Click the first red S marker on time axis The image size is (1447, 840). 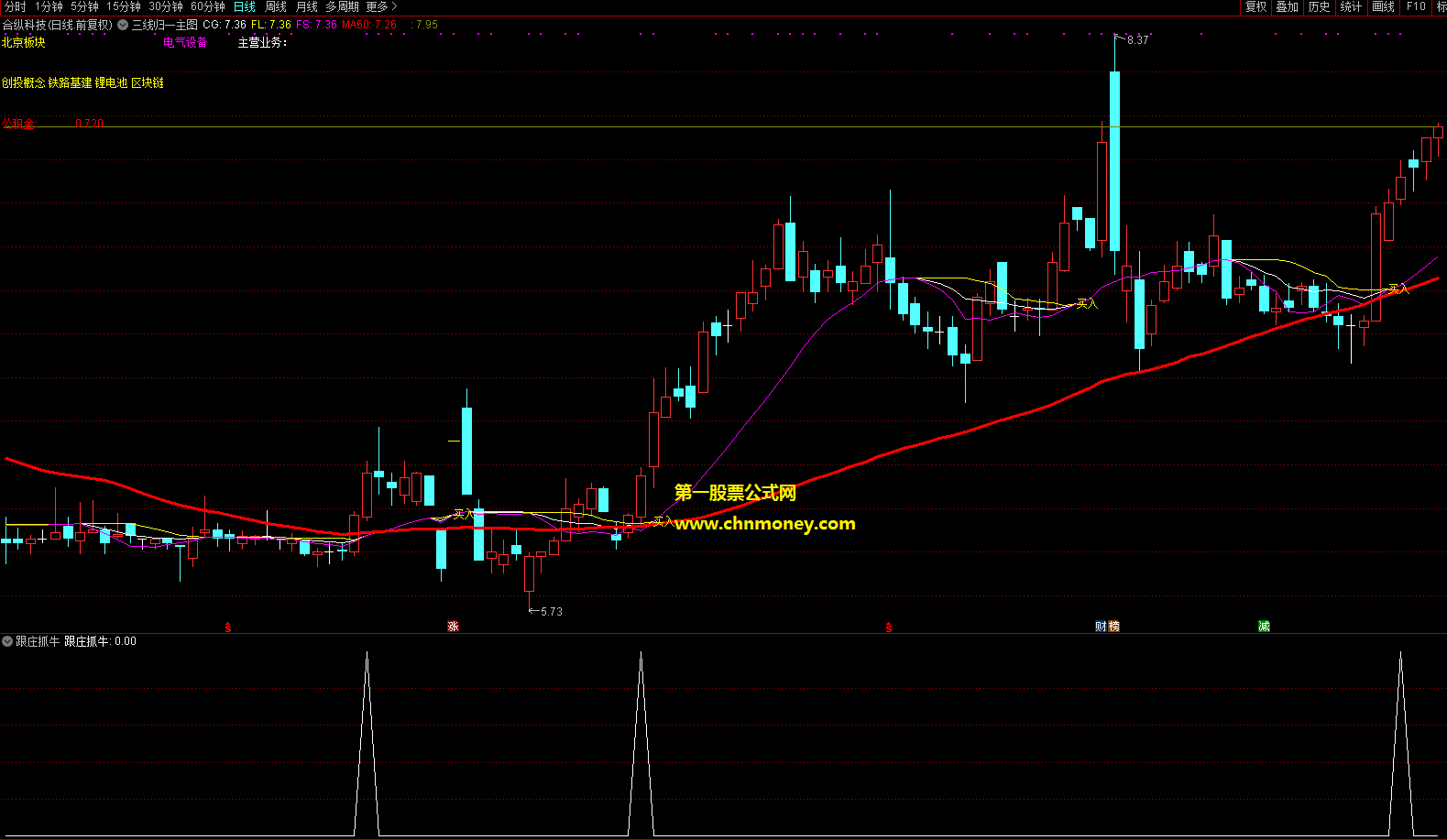[228, 627]
